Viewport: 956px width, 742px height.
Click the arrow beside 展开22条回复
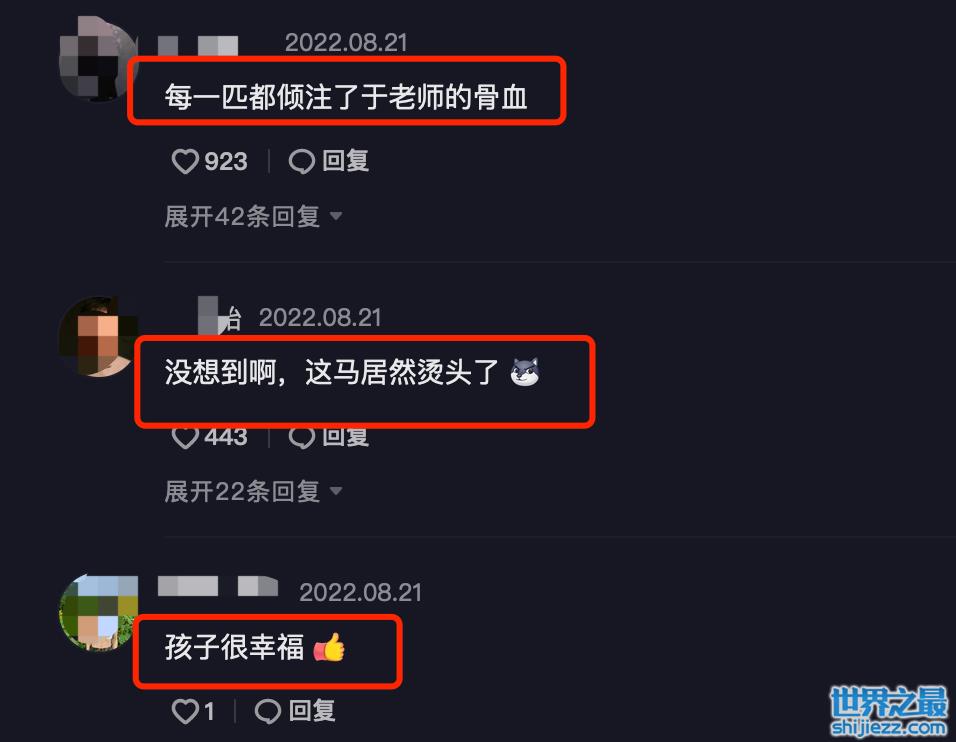tap(336, 491)
